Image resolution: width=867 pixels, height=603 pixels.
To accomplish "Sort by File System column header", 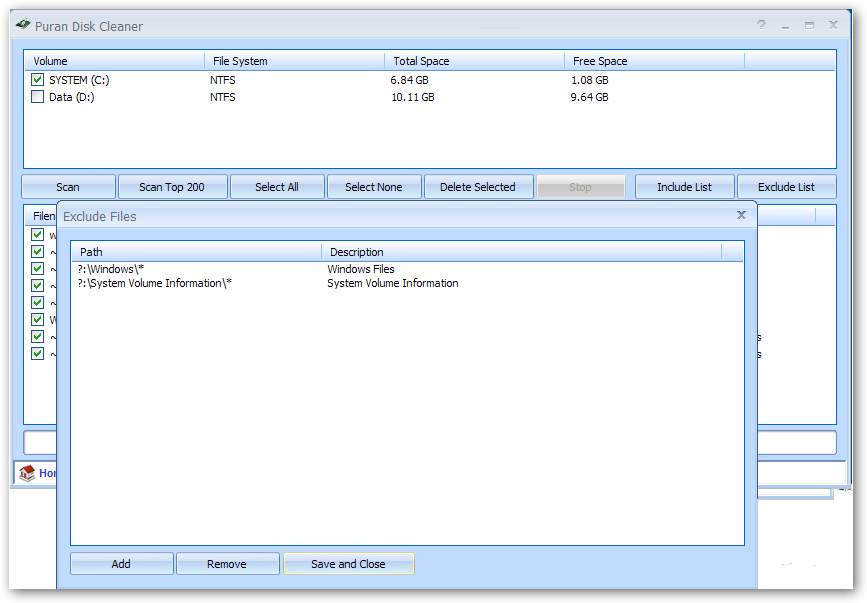I will pyautogui.click(x=295, y=61).
